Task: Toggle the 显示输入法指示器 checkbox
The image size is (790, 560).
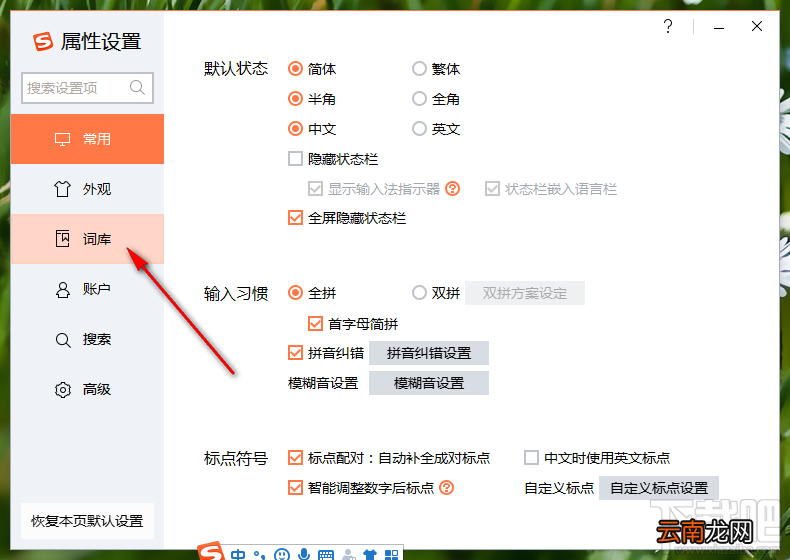Action: [x=315, y=189]
